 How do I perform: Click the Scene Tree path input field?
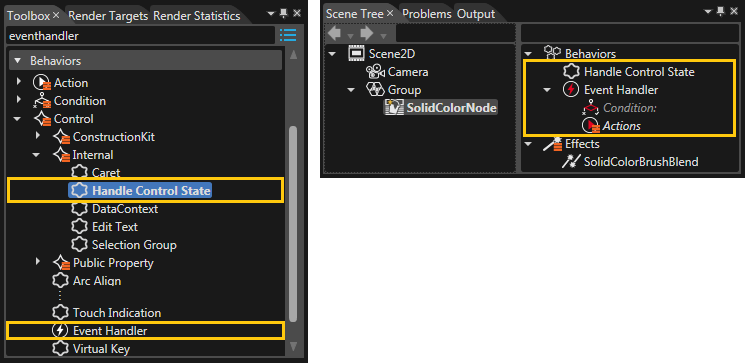[x=456, y=33]
